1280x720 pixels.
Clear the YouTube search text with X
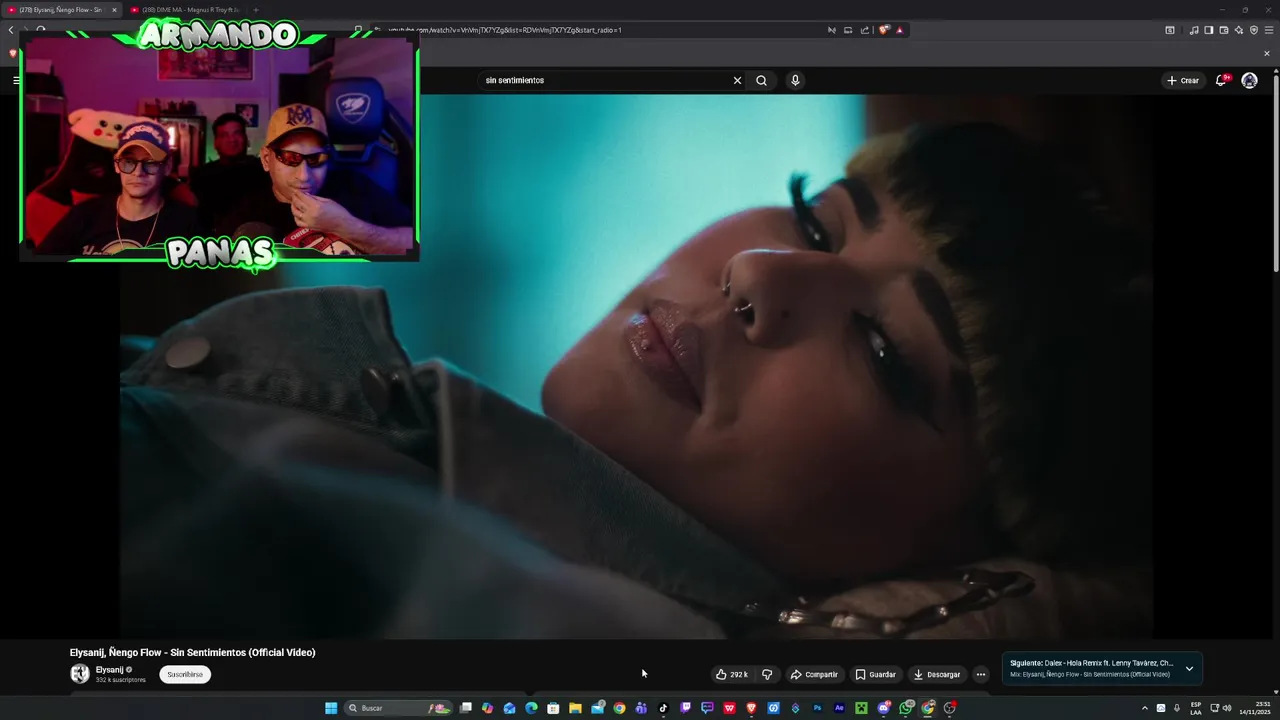(x=737, y=80)
